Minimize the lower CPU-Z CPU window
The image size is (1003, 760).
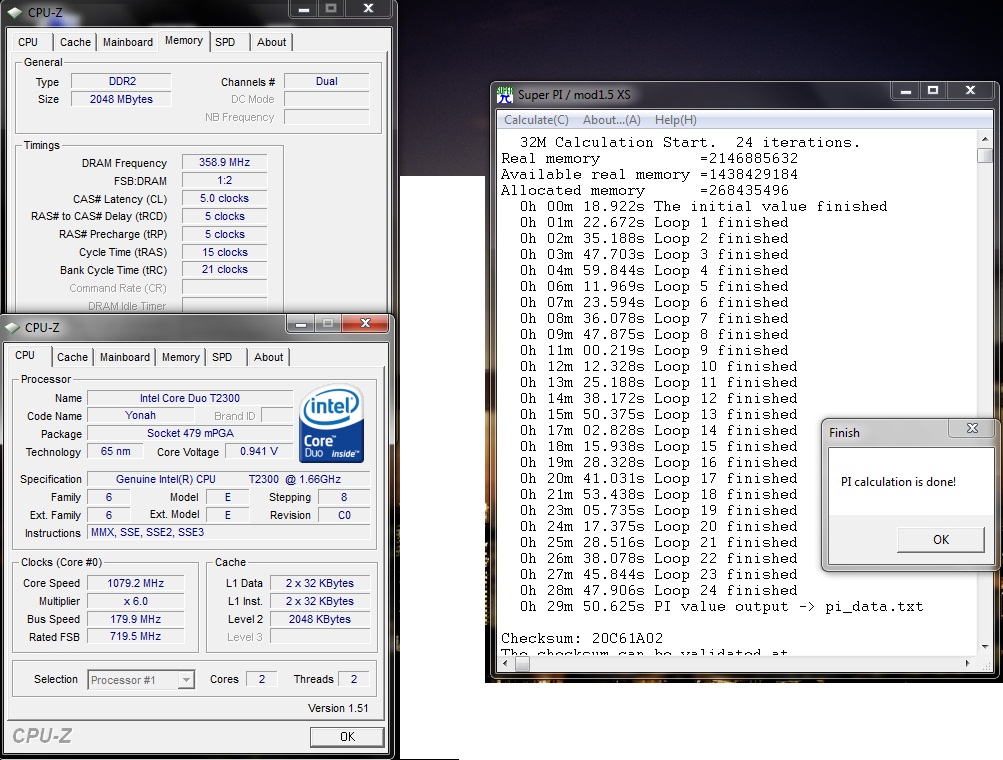coord(301,323)
